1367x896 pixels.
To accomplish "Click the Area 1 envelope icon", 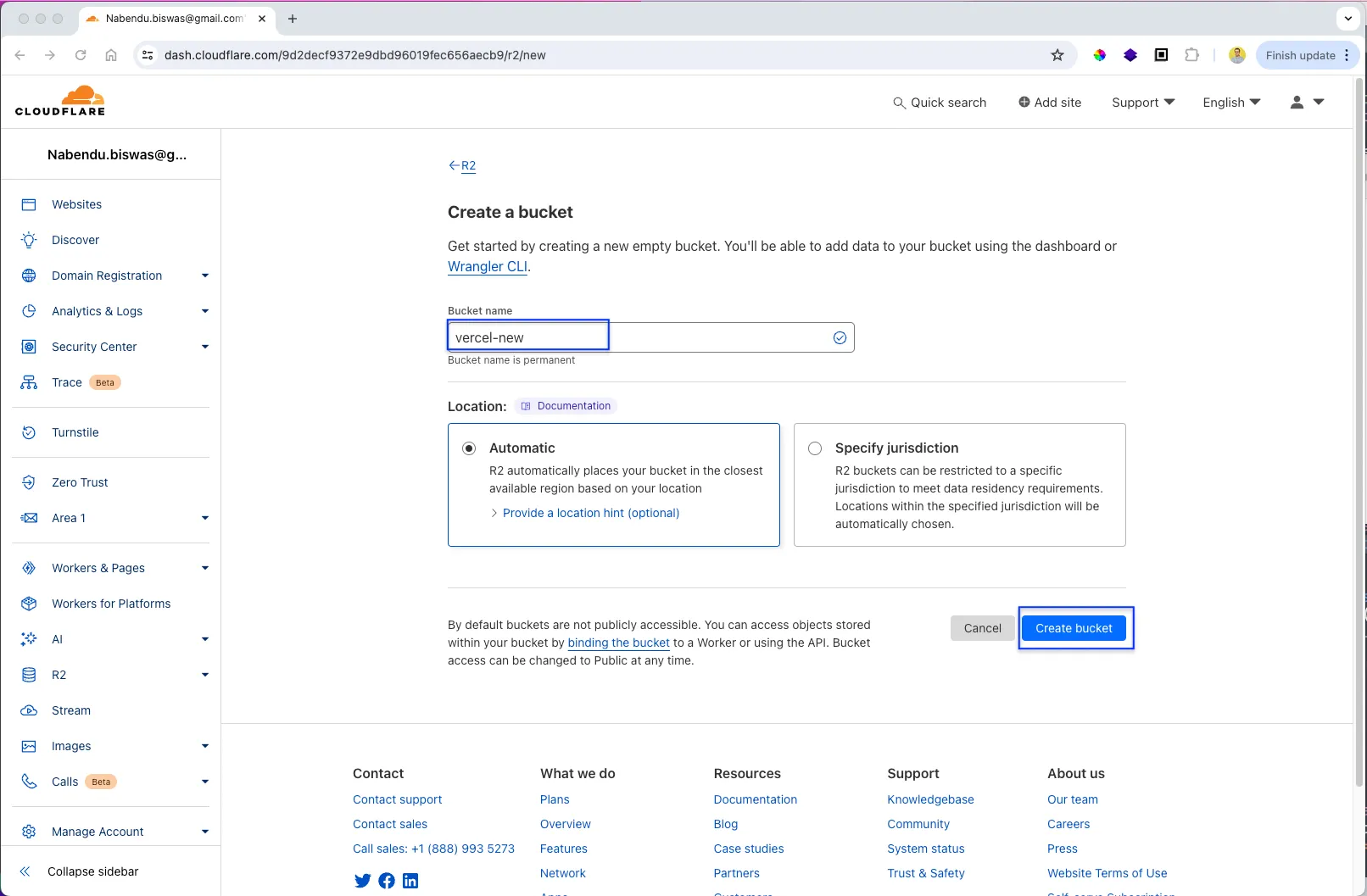I will [29, 518].
